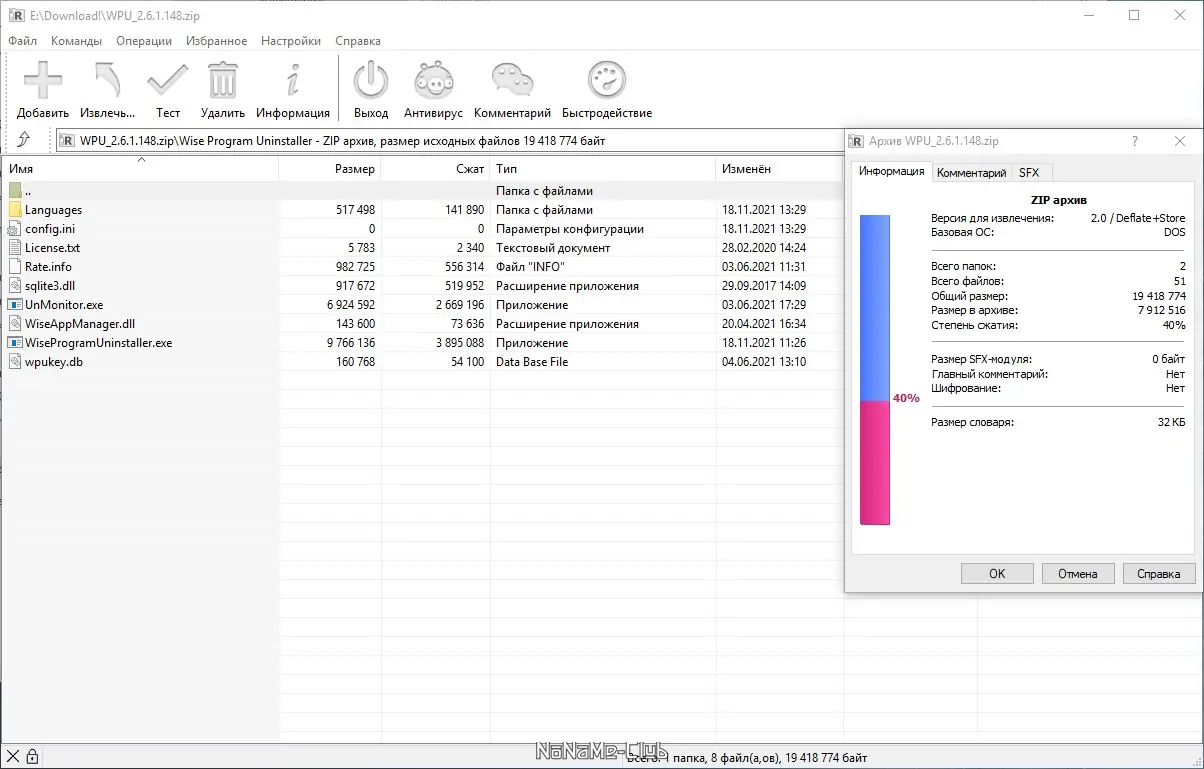Image resolution: width=1204 pixels, height=769 pixels.
Task: Click the WiseProgramUninstaller.exe file icon
Action: pyautogui.click(x=15, y=343)
